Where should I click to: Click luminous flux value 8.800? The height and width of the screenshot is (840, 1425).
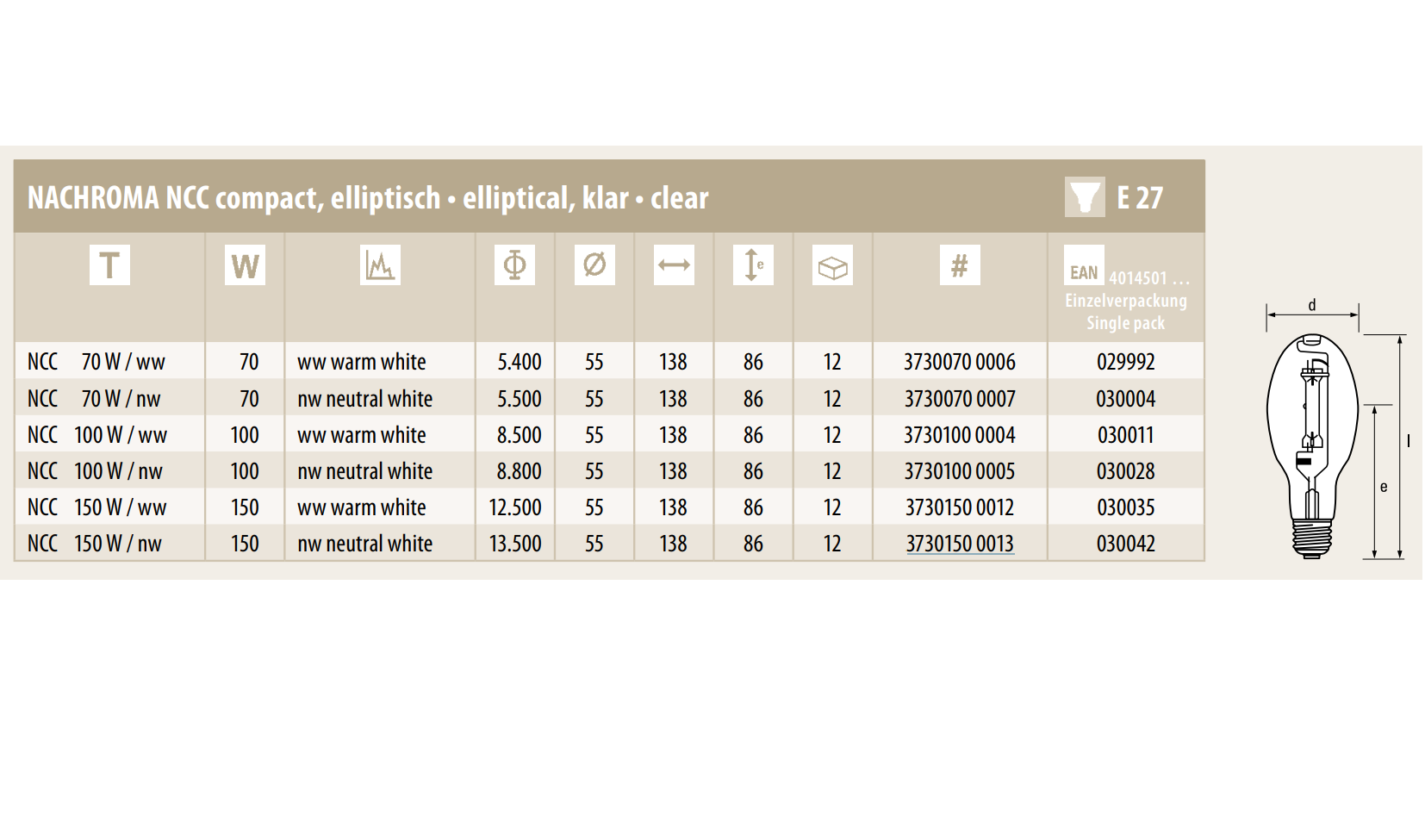520,471
